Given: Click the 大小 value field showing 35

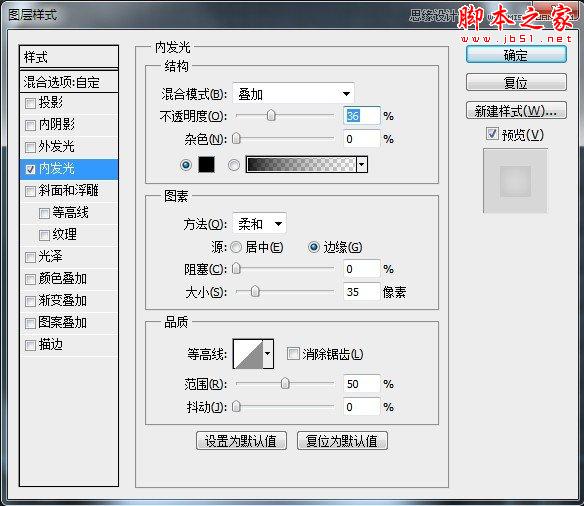Looking at the screenshot, I should pyautogui.click(x=362, y=292).
